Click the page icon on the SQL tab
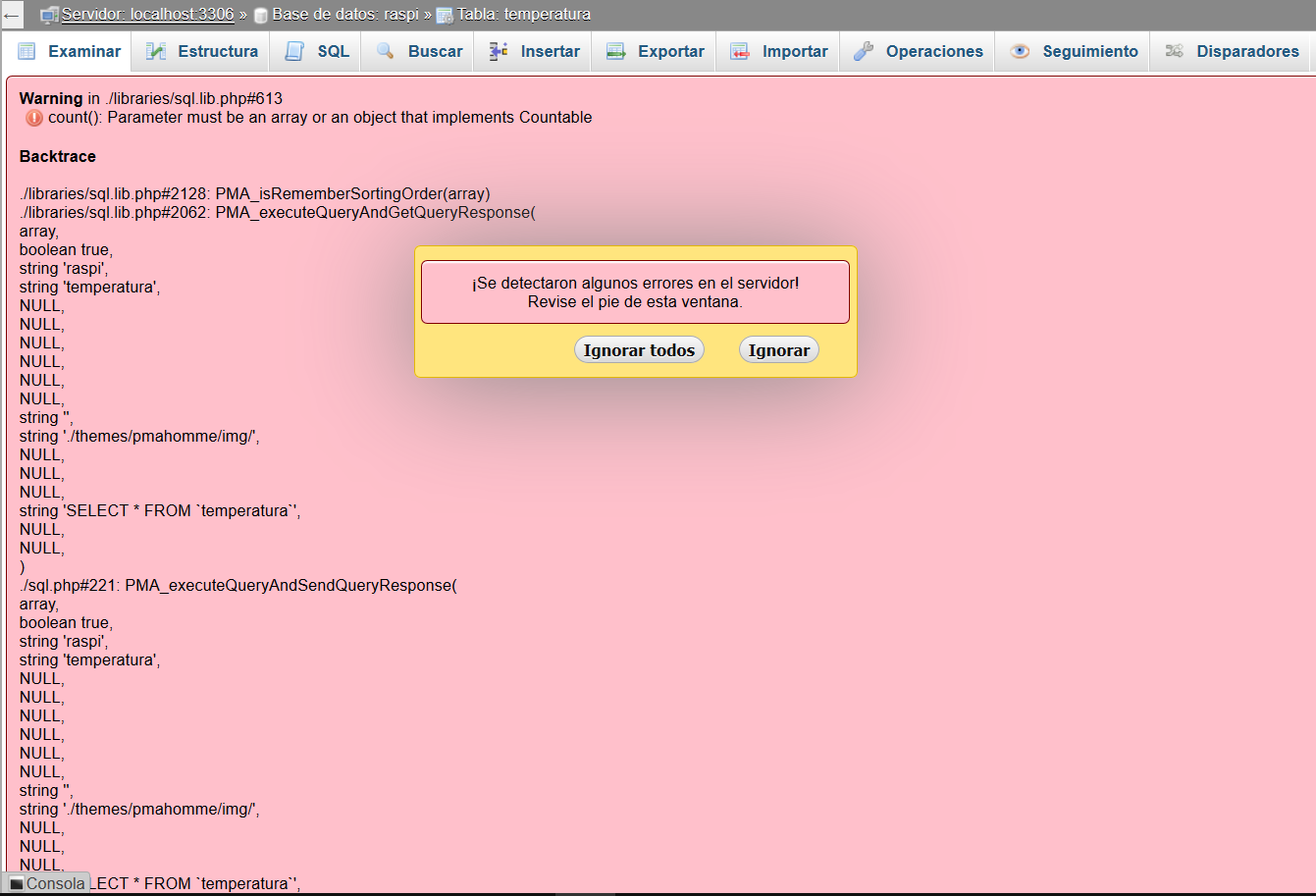Screen dimensions: 1316x896 293,51
